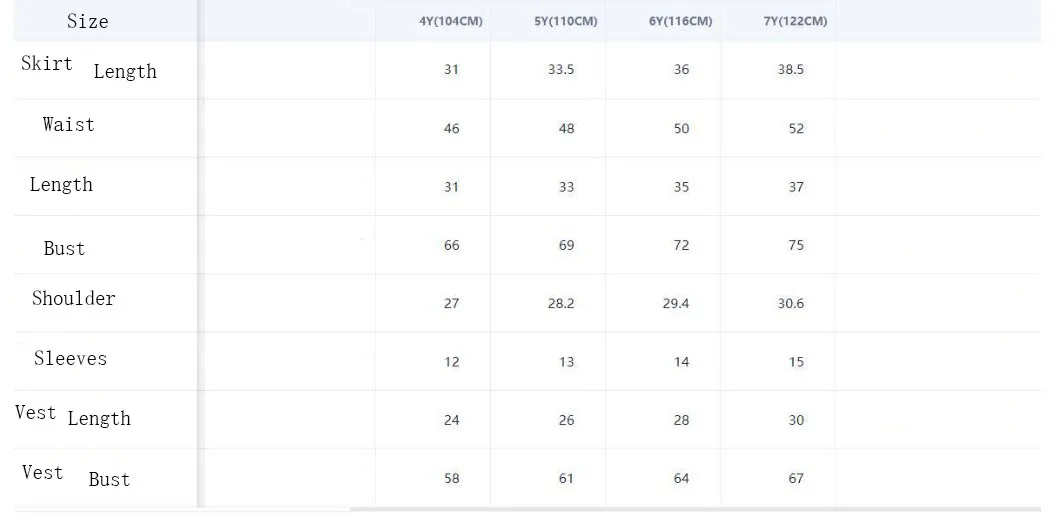
Task: Select the Vest Bust row label
Action: point(76,476)
